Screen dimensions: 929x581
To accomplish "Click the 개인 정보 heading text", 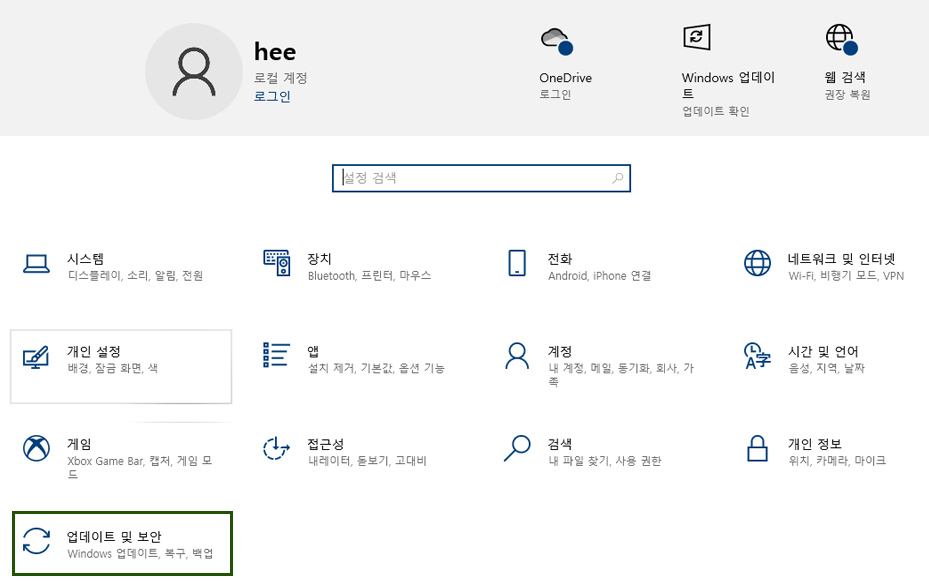I will click(x=814, y=444).
